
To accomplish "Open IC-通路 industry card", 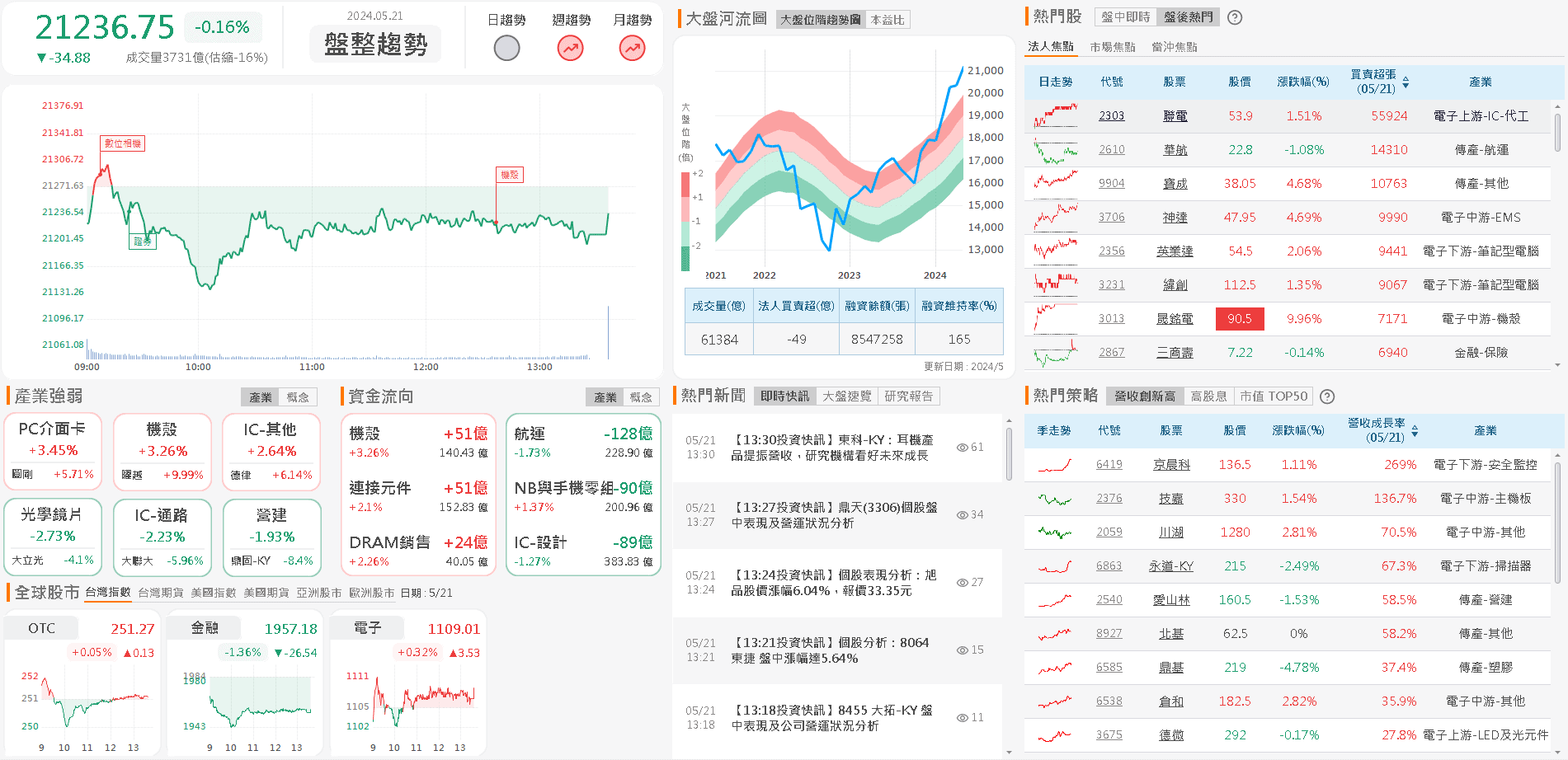I will [x=162, y=537].
